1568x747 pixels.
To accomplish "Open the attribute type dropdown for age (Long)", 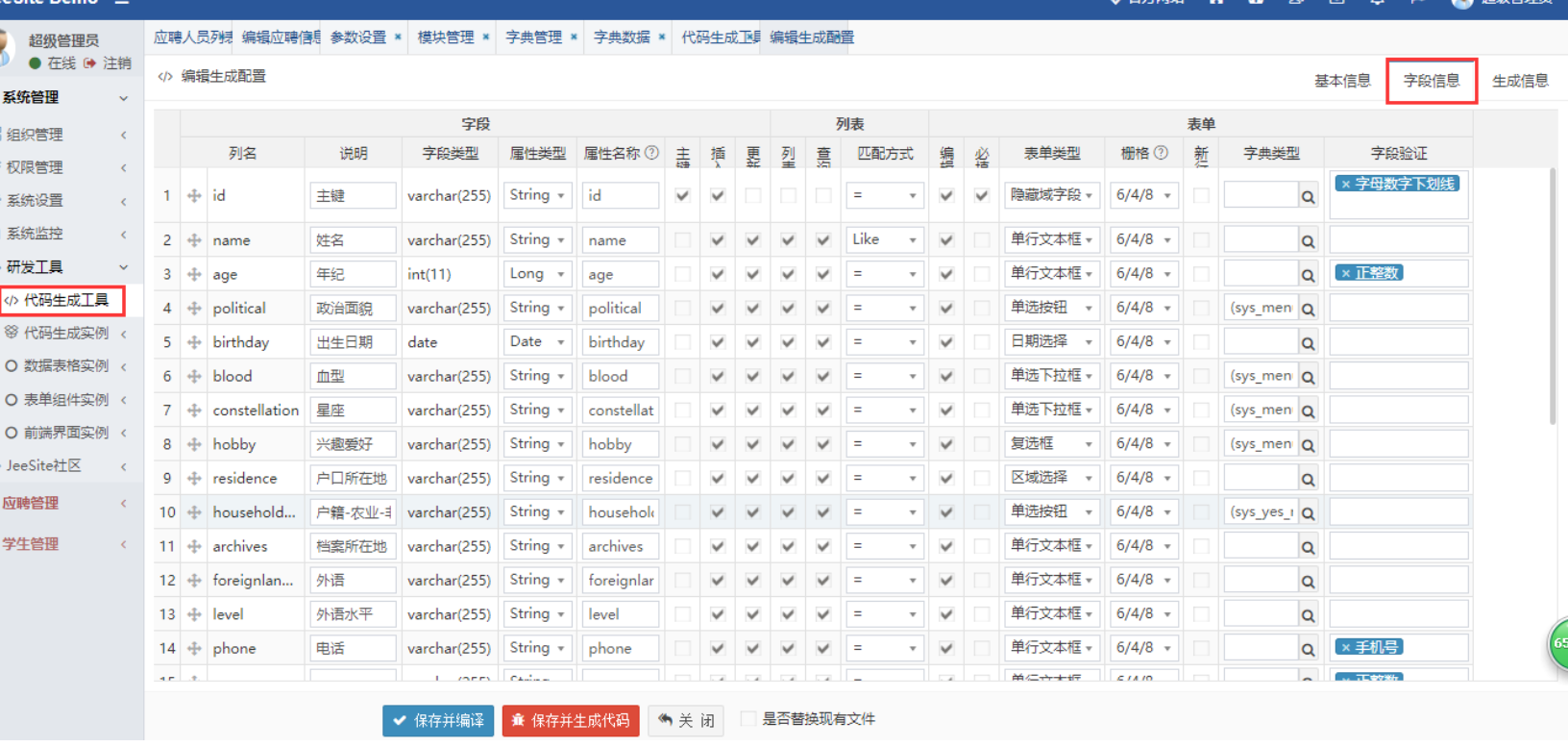I will [537, 274].
